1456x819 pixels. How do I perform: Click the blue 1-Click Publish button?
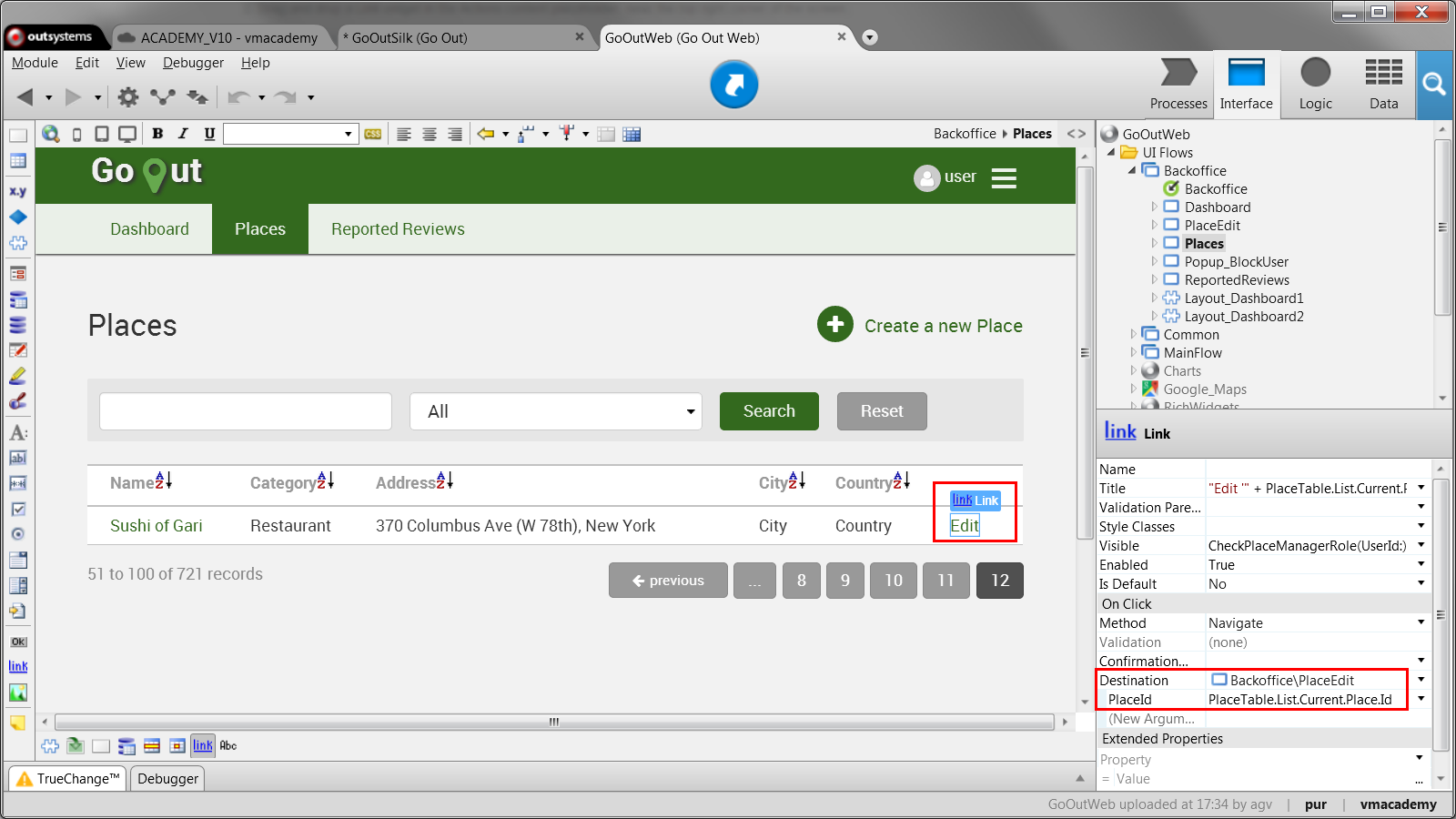click(733, 85)
